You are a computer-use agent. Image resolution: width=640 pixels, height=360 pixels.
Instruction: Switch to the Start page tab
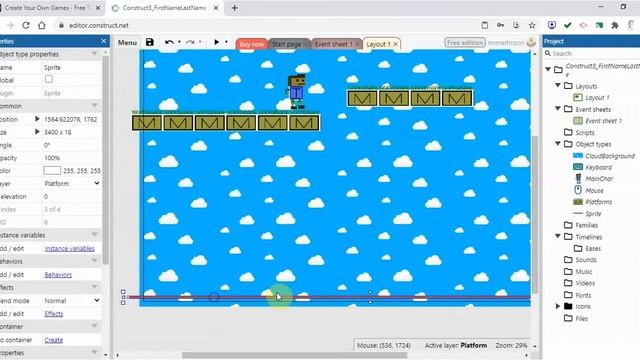click(287, 44)
